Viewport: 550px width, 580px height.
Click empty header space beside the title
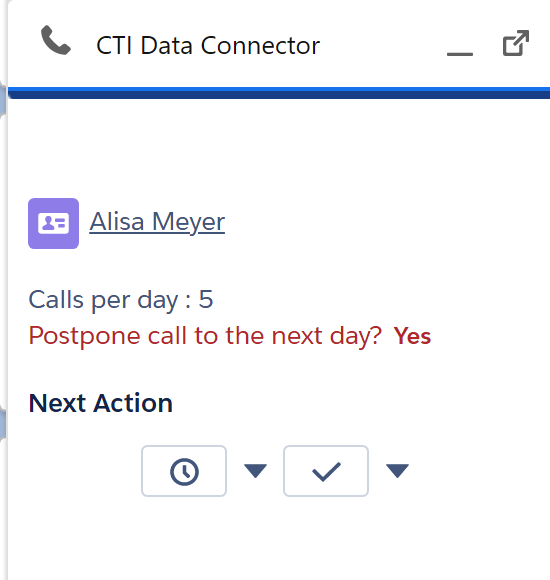383,46
